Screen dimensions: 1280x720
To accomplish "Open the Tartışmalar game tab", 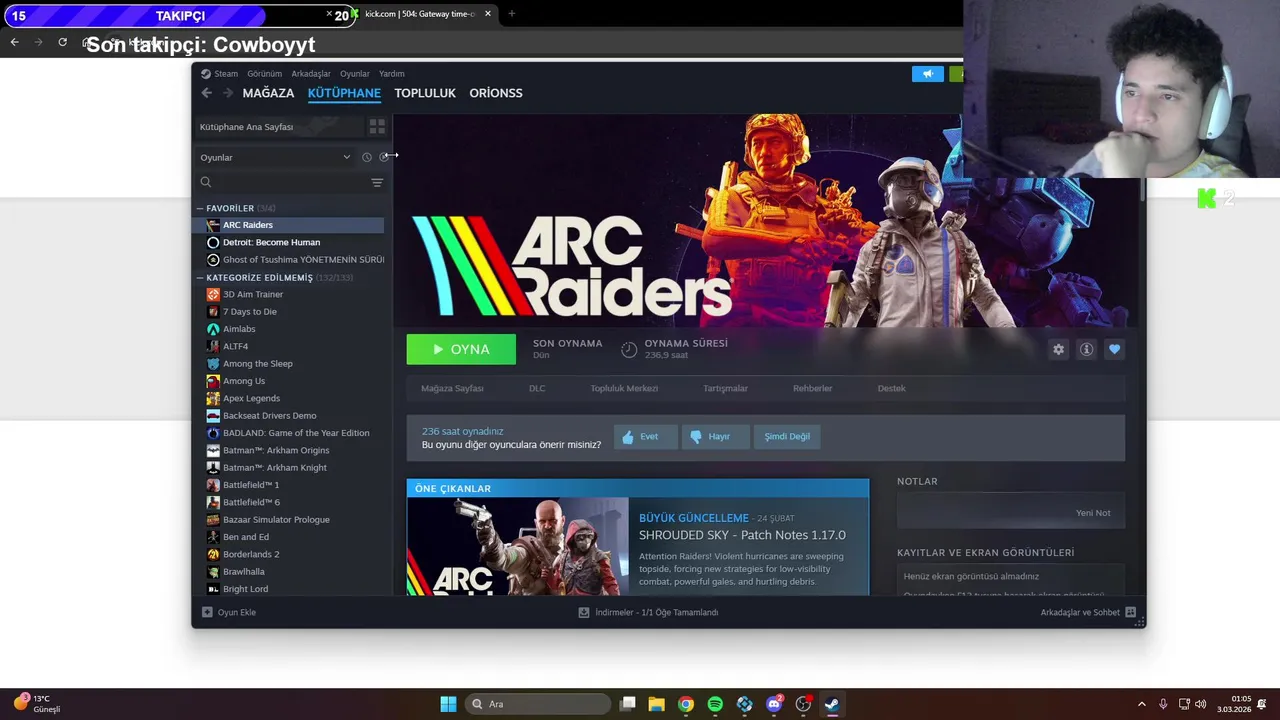I will (x=725, y=388).
